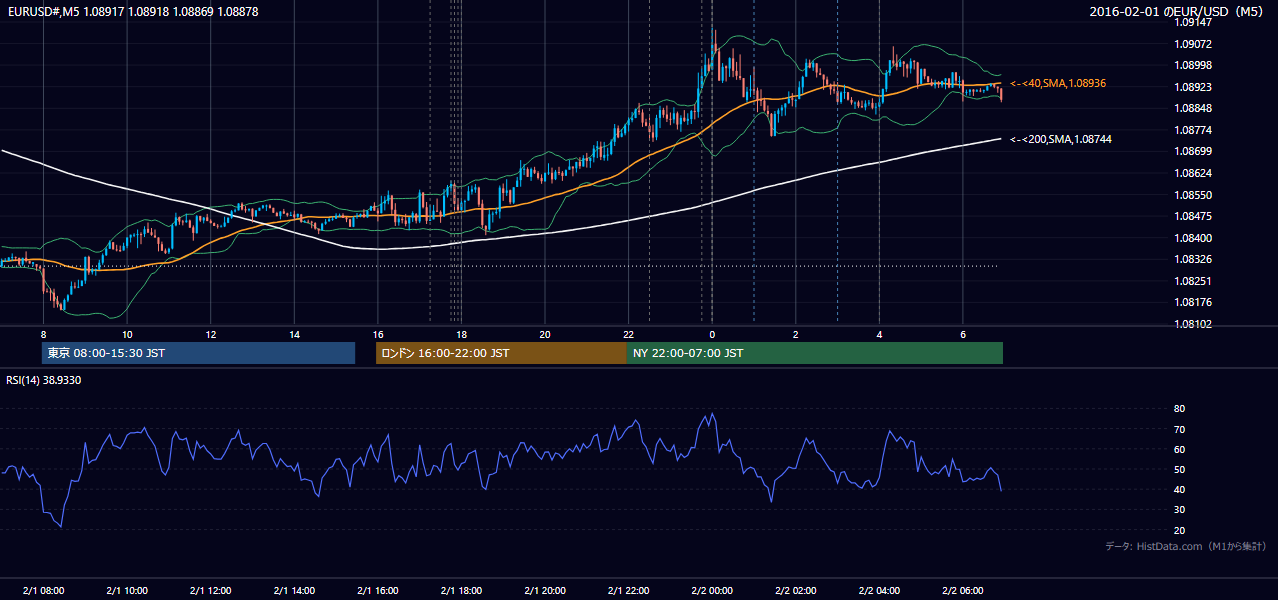The width and height of the screenshot is (1278, 600).
Task: Click RSI scale value 30
Action: point(1179,510)
